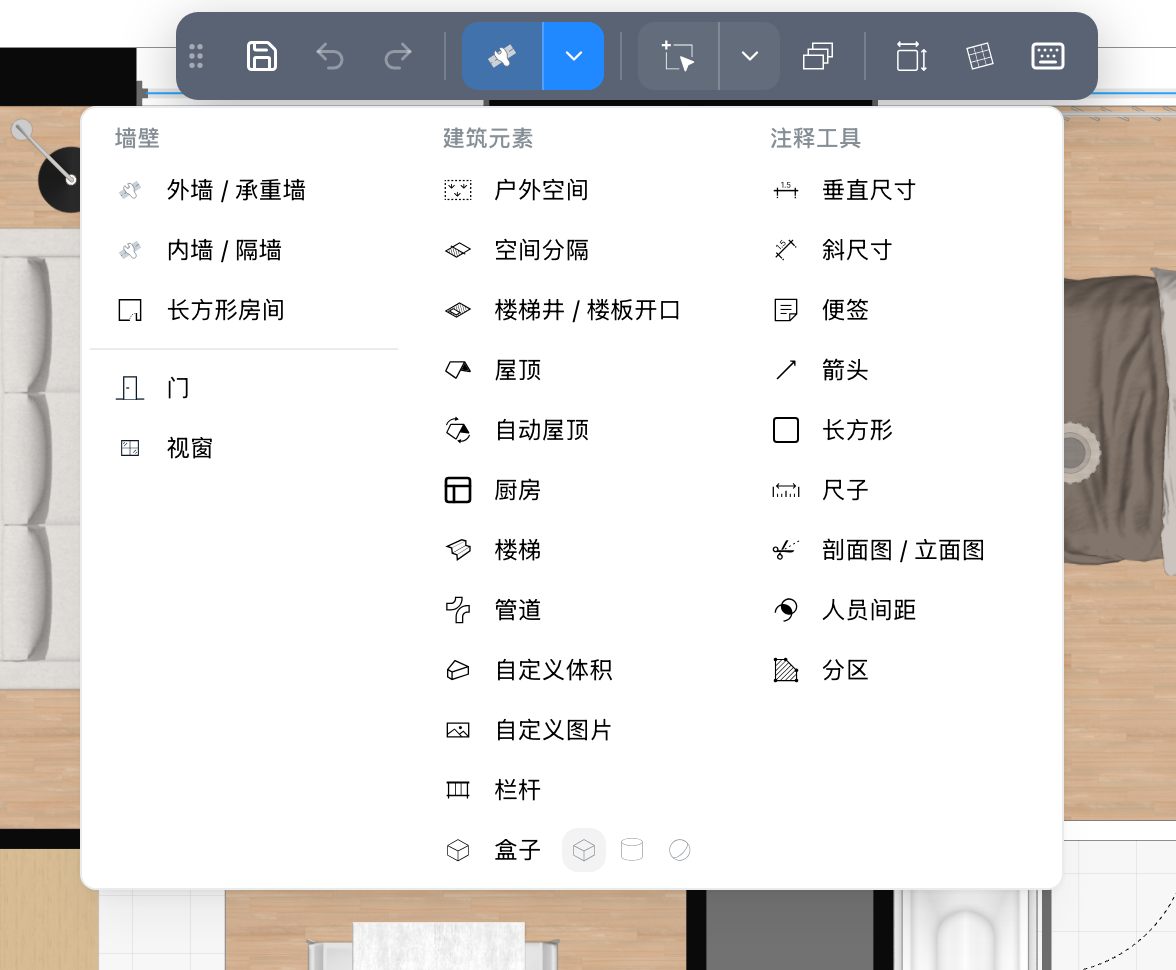
Task: Open the selection tool dropdown chevron
Action: [x=749, y=56]
